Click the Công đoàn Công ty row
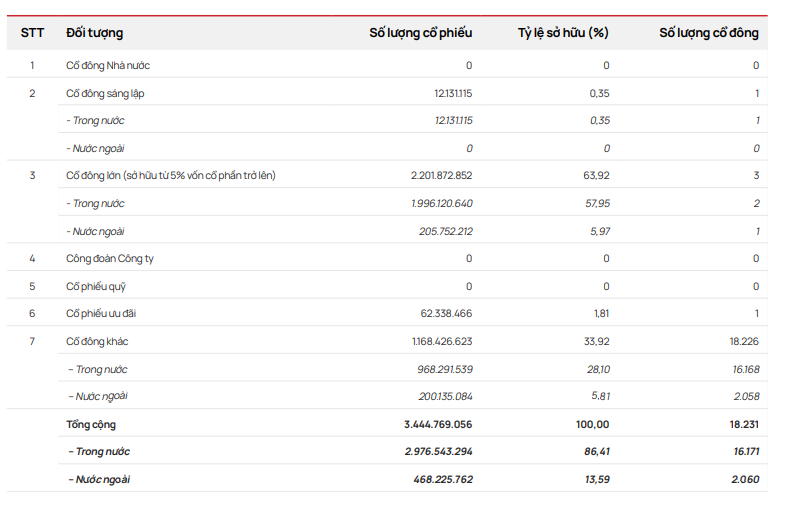The height and width of the screenshot is (511, 796). [110, 258]
